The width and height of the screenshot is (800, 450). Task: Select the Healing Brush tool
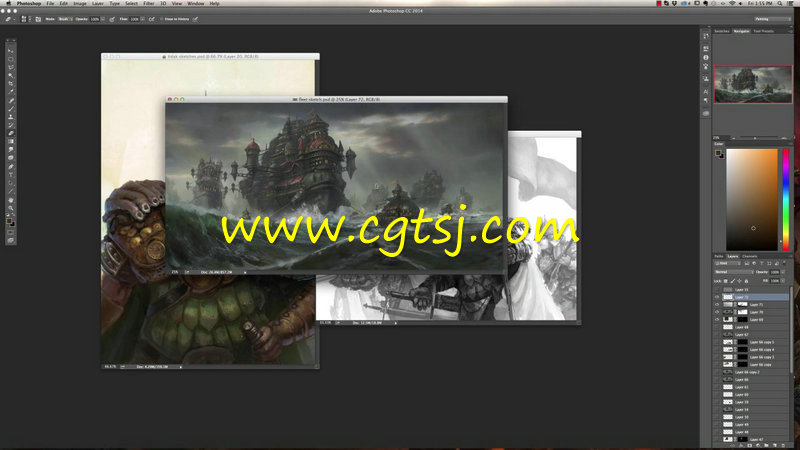click(x=11, y=101)
